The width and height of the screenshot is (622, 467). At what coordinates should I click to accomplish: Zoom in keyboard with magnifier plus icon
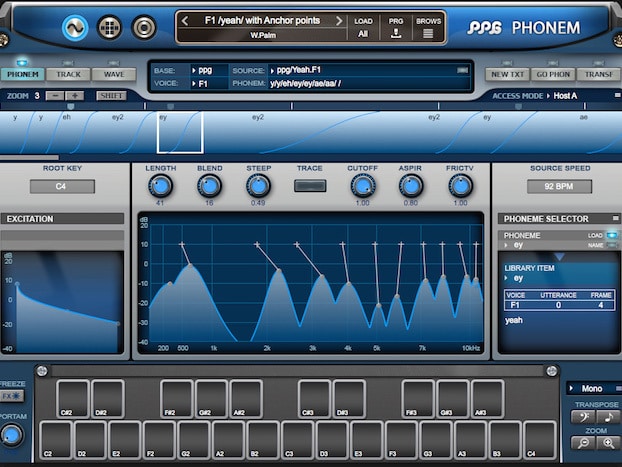tap(608, 443)
